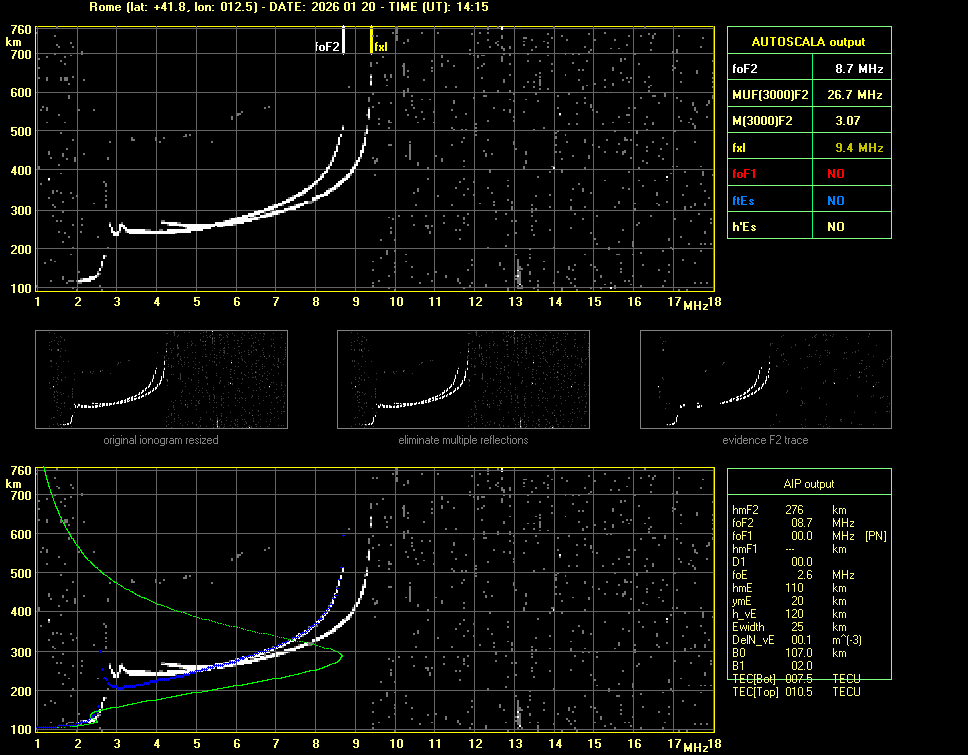The image size is (968, 755).
Task: Click the blue ftEs label
Action: tap(743, 200)
